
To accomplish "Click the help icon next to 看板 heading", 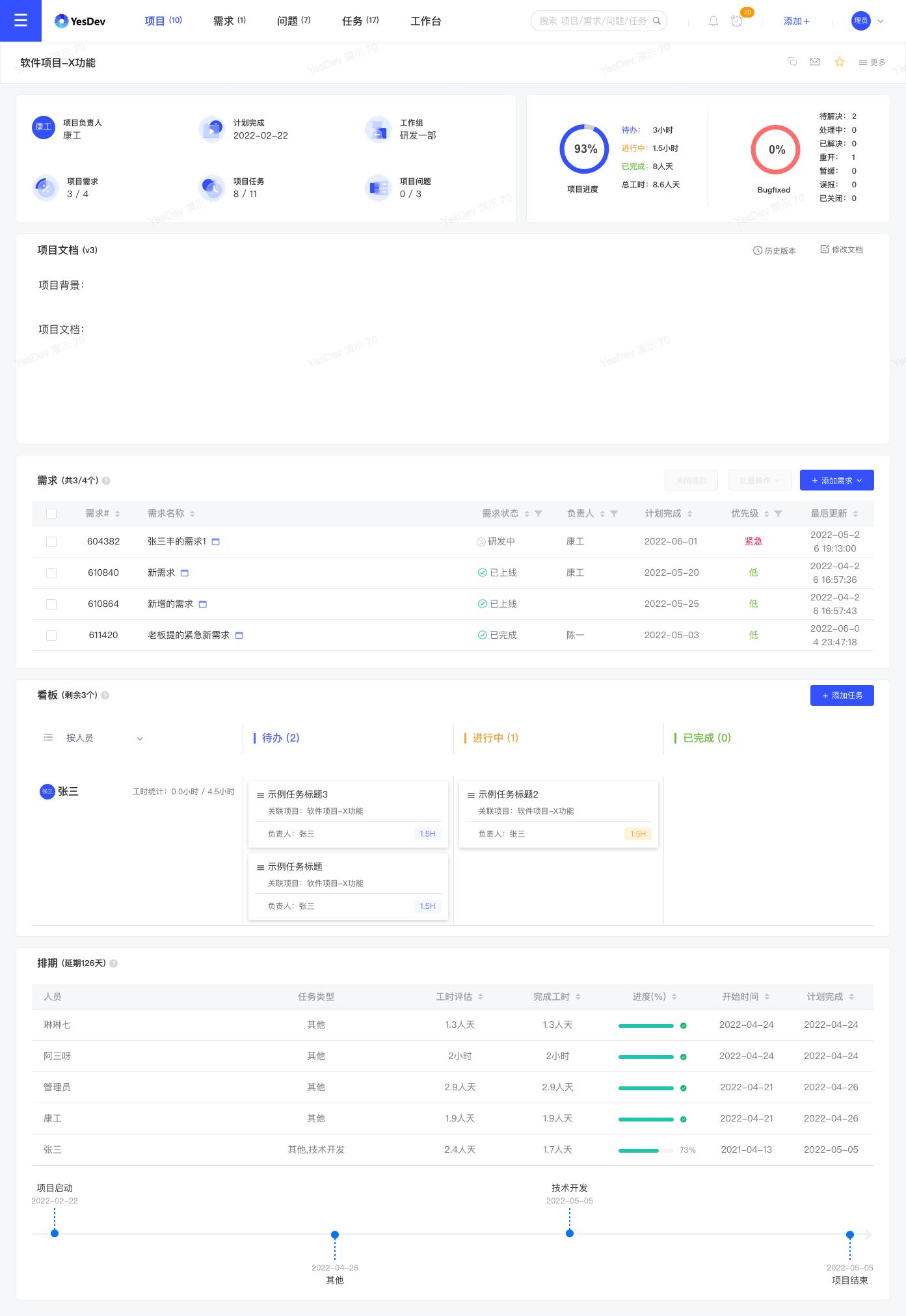I will [105, 695].
